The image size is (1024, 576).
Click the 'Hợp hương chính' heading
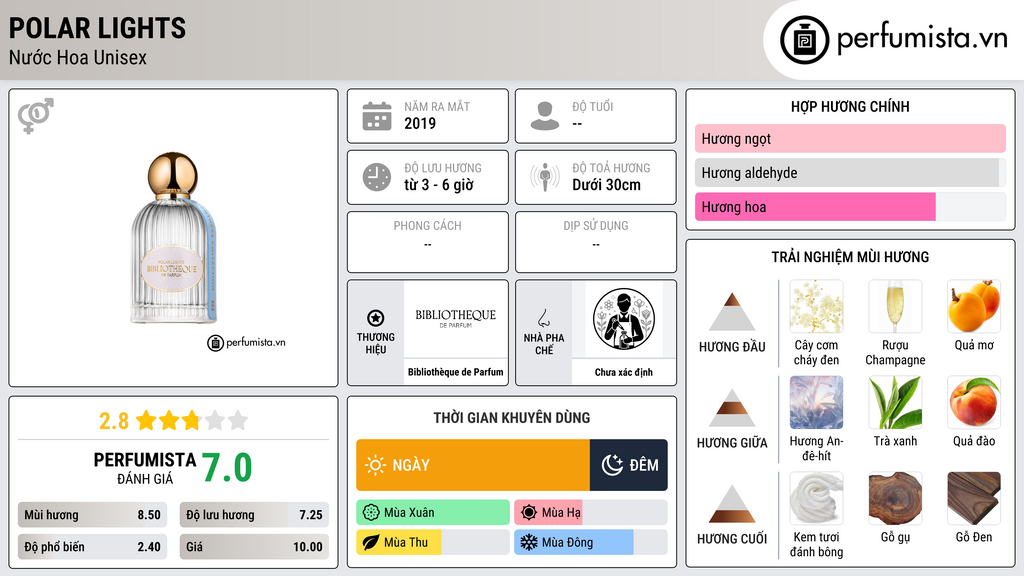coord(850,106)
